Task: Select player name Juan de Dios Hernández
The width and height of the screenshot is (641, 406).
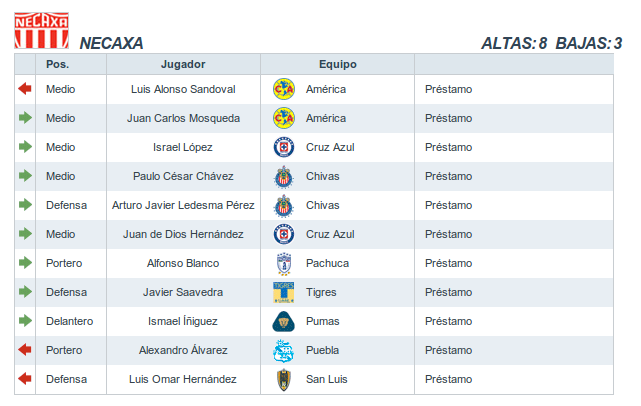Action: 183,234
